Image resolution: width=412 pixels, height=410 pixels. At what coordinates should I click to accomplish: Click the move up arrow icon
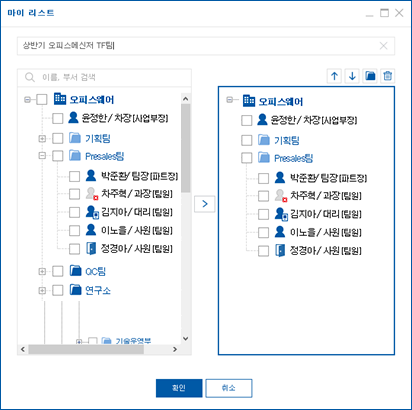pyautogui.click(x=334, y=76)
